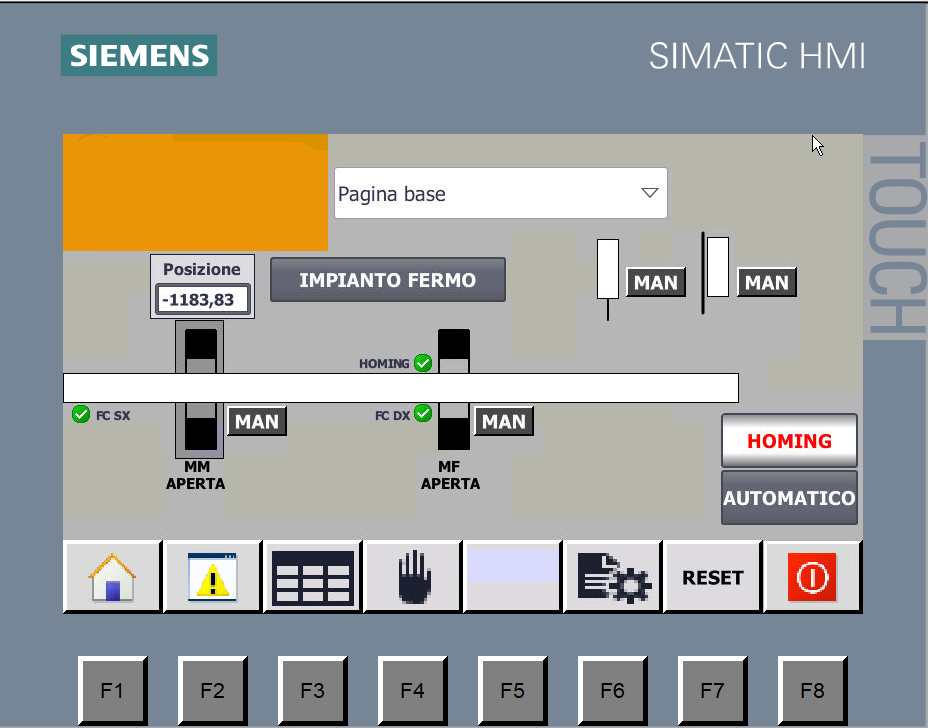The width and height of the screenshot is (928, 728).
Task: Expand the page selector arrow
Action: coord(650,193)
